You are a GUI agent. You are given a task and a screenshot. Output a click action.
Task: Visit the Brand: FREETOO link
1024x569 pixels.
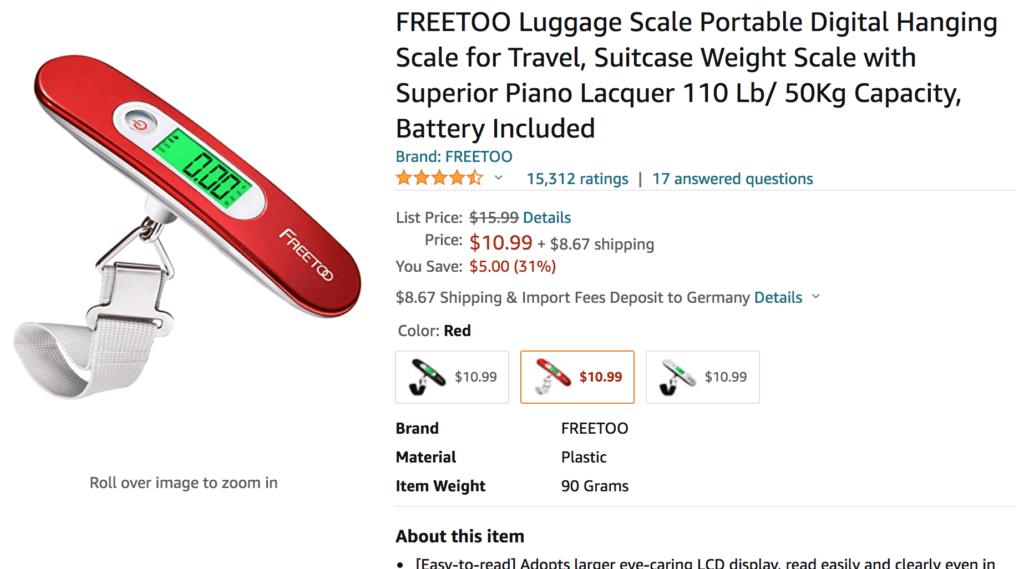(454, 156)
